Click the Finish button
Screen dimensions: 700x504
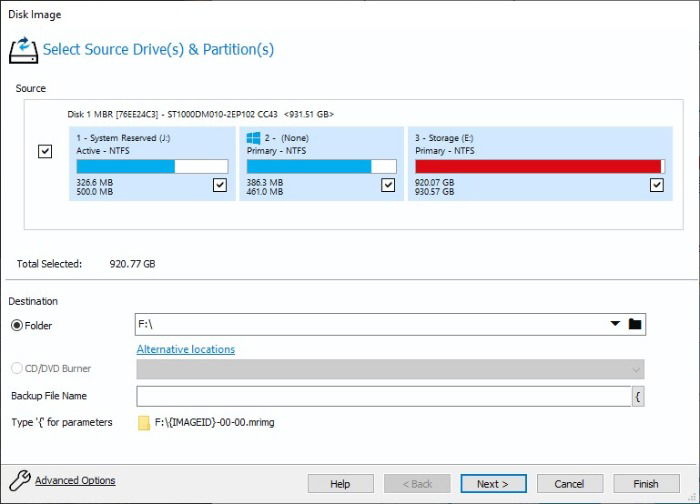(646, 484)
